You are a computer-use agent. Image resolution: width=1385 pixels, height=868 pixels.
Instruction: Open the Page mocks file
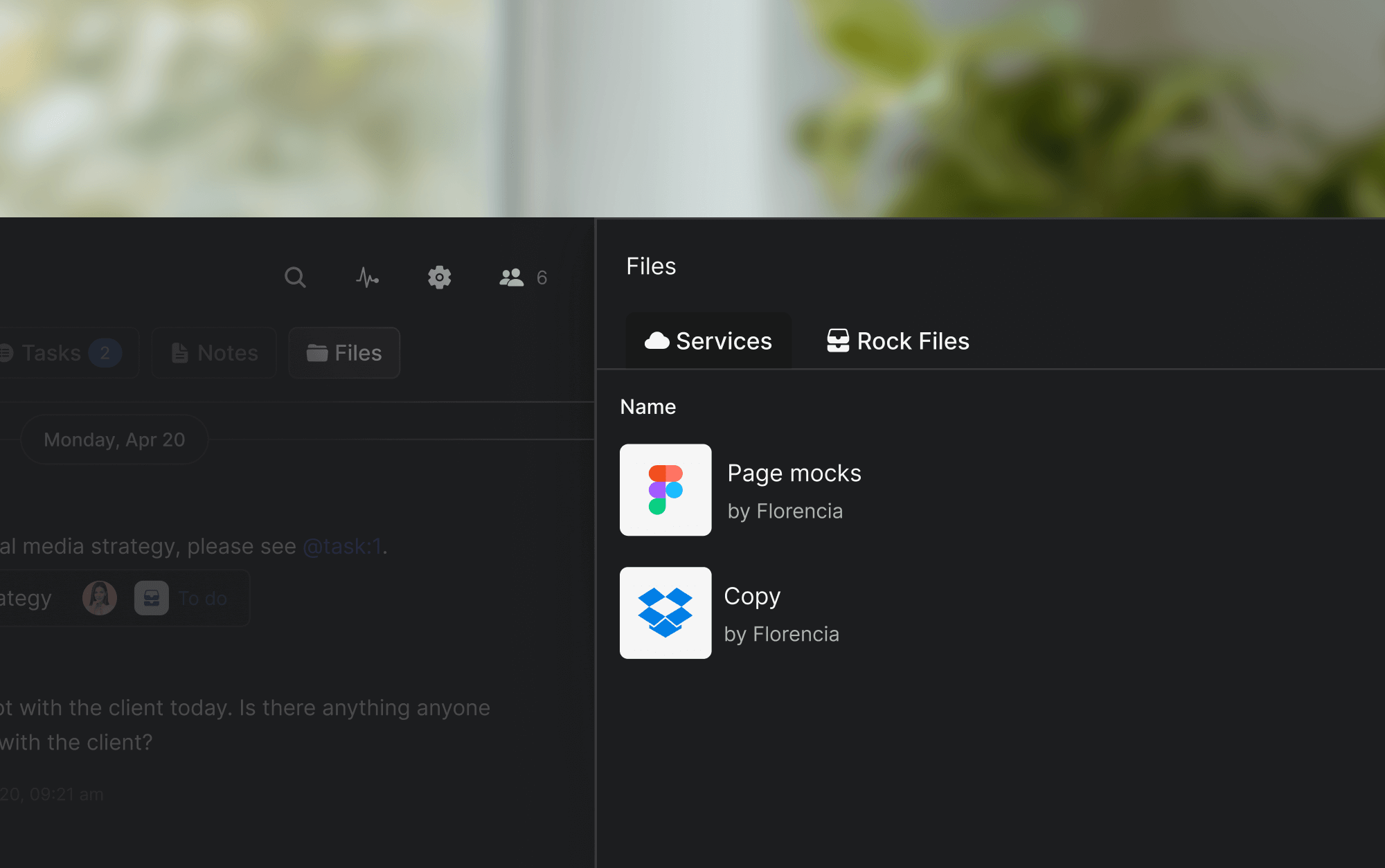pyautogui.click(x=794, y=473)
